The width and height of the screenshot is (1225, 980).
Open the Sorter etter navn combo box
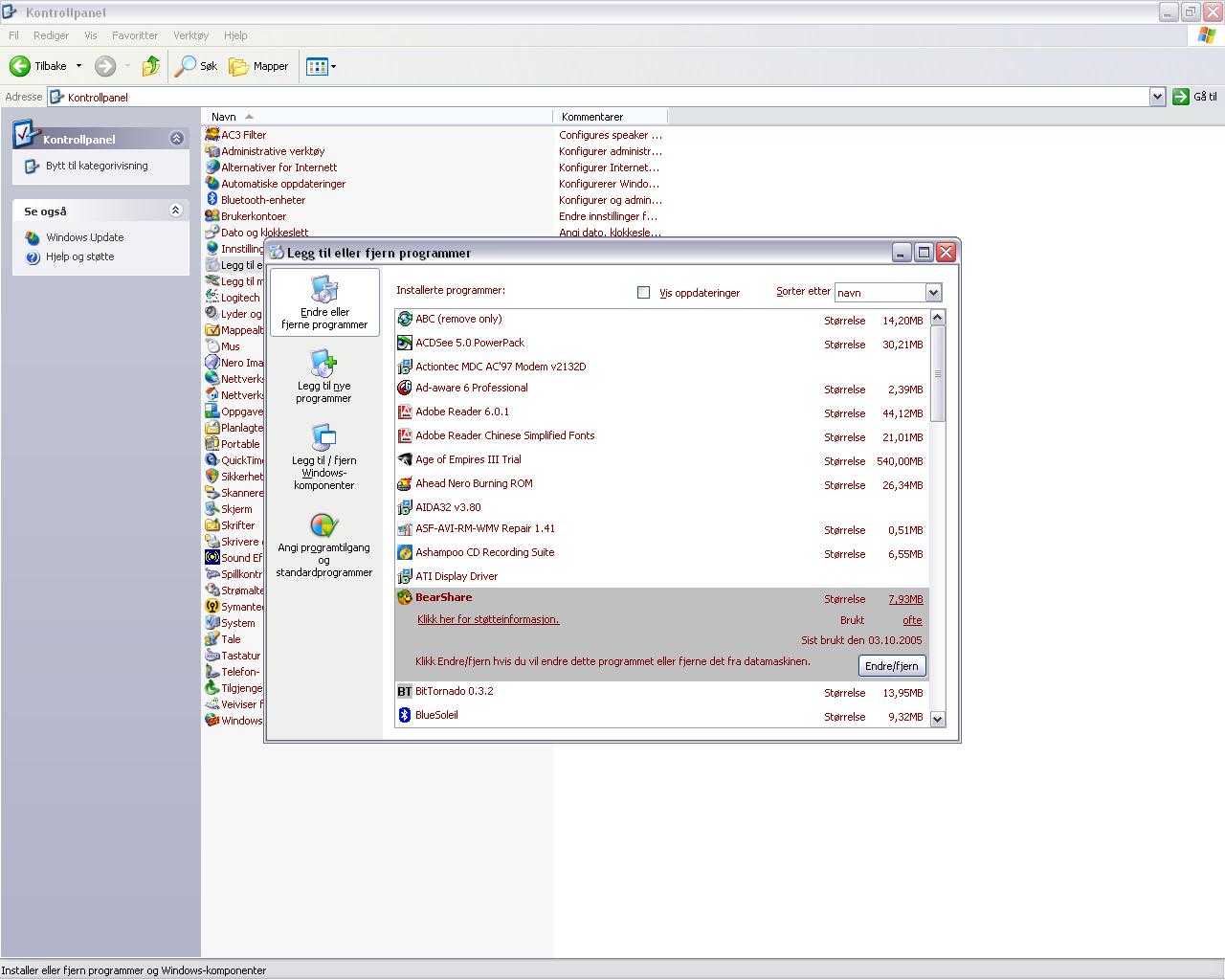[x=888, y=293]
